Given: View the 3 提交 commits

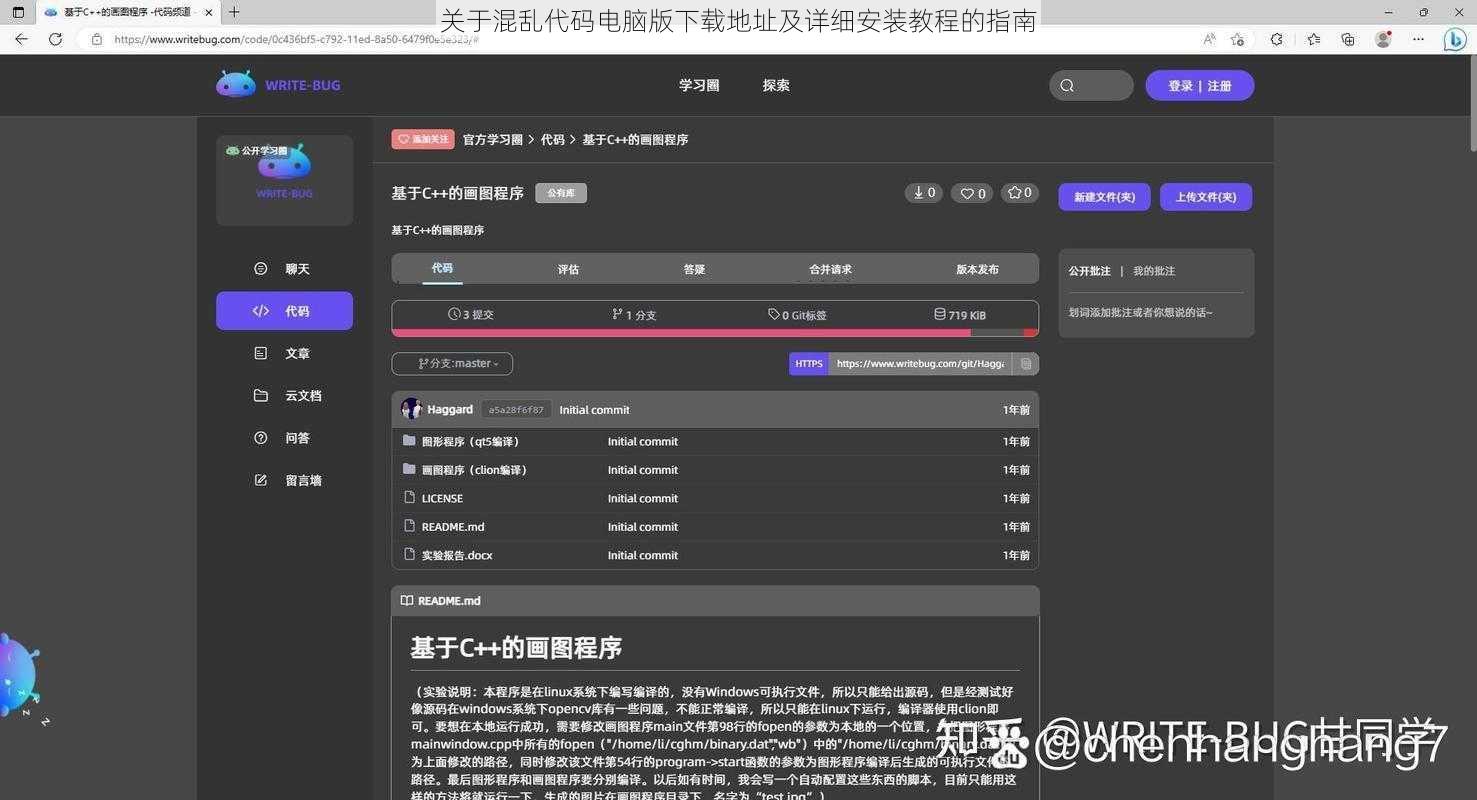Looking at the screenshot, I should pos(471,315).
